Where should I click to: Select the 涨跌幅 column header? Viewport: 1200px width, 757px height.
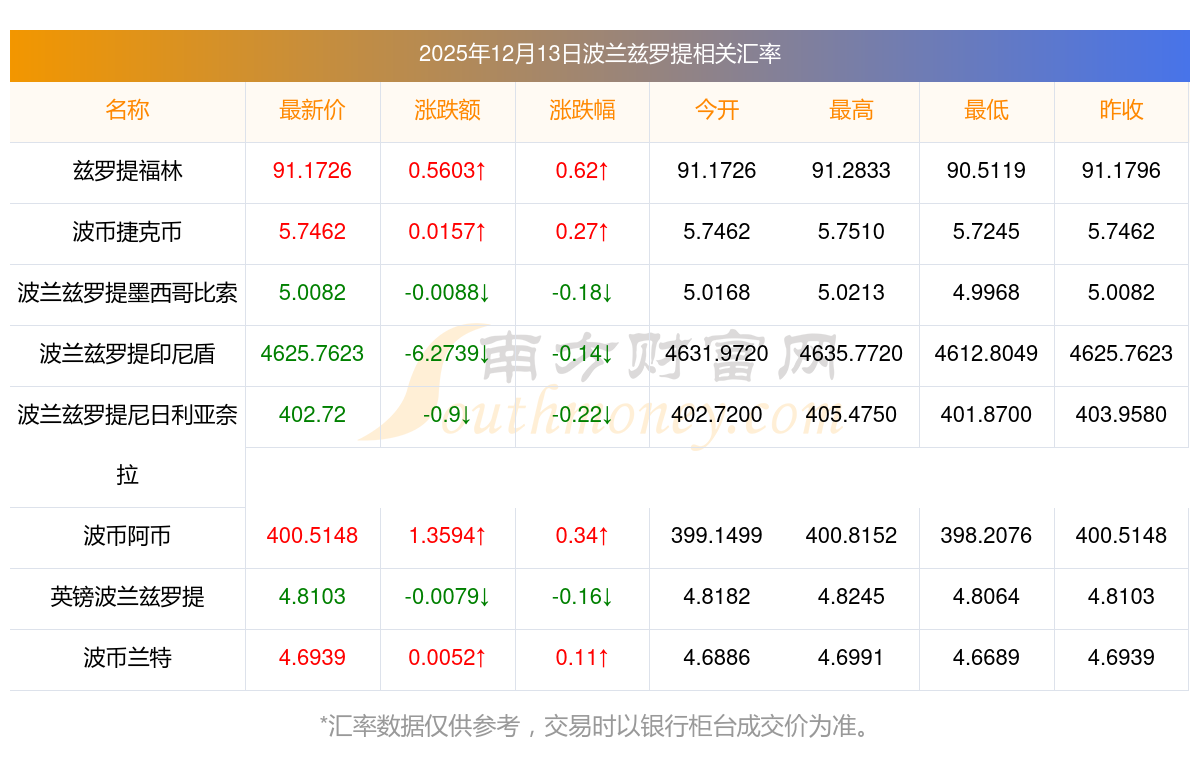click(x=582, y=110)
